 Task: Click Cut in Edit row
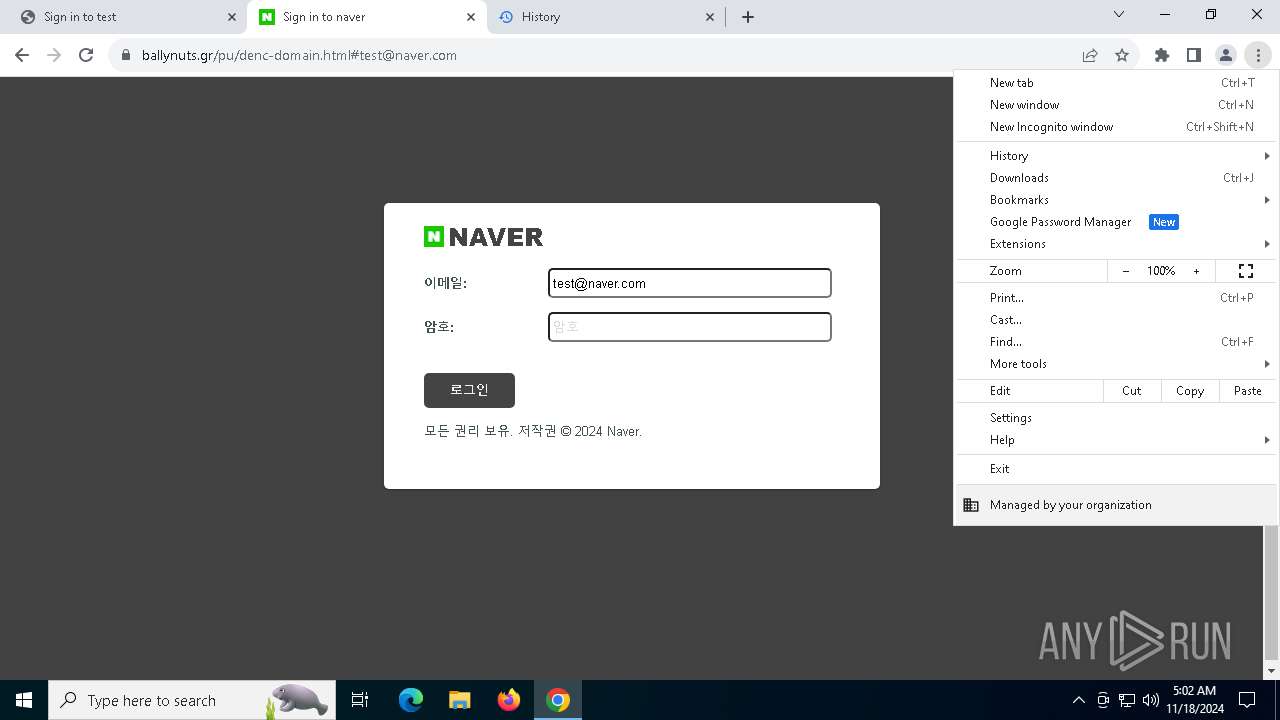[1132, 391]
